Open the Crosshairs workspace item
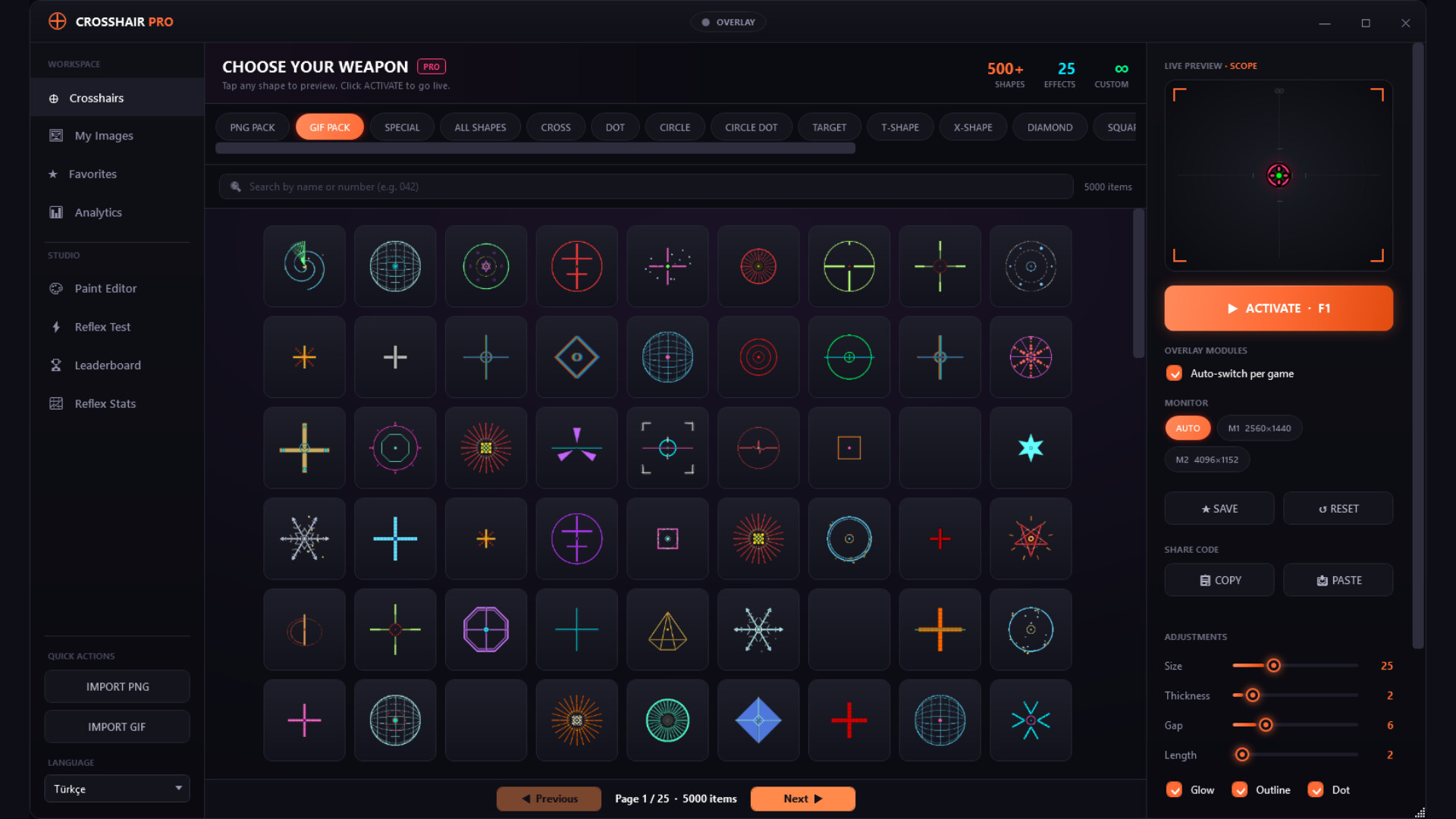Image resolution: width=1456 pixels, height=819 pixels. point(117,98)
